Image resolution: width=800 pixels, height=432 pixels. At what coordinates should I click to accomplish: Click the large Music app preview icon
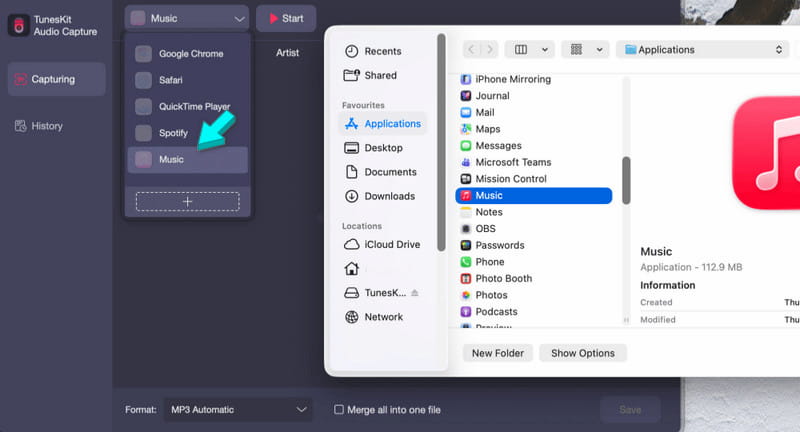coord(766,153)
